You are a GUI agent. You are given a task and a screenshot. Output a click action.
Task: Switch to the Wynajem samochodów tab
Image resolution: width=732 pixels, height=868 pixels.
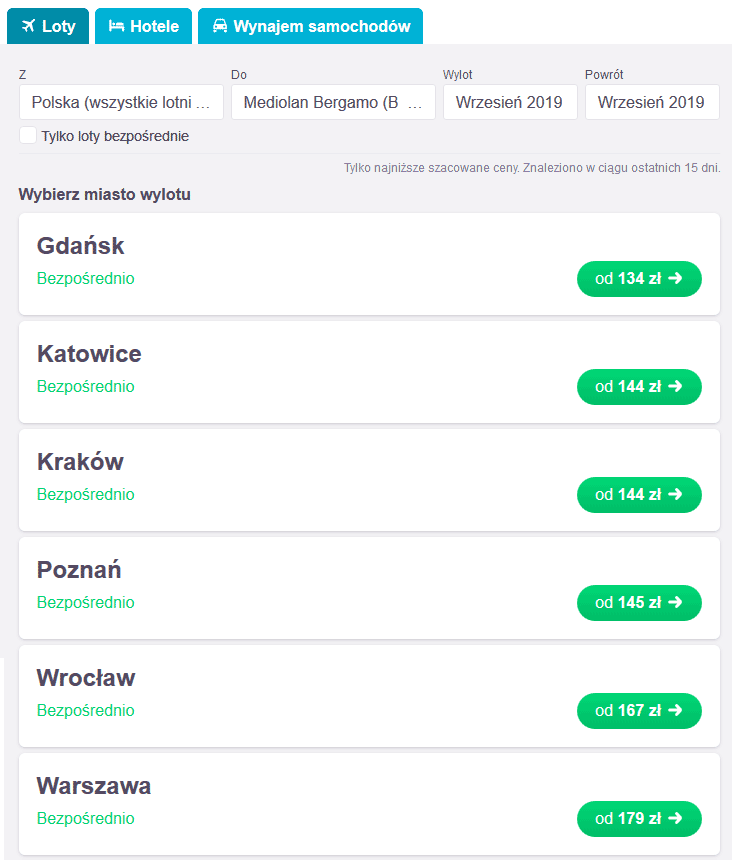(311, 26)
